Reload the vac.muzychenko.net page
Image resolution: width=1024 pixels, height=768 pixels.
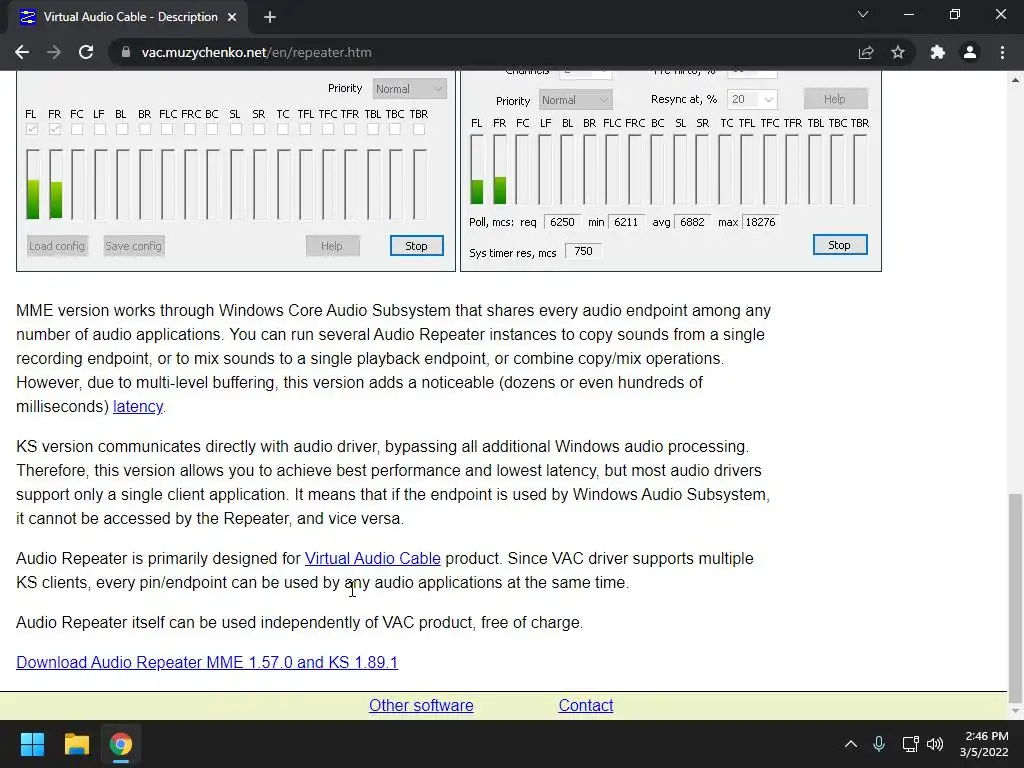[x=86, y=52]
